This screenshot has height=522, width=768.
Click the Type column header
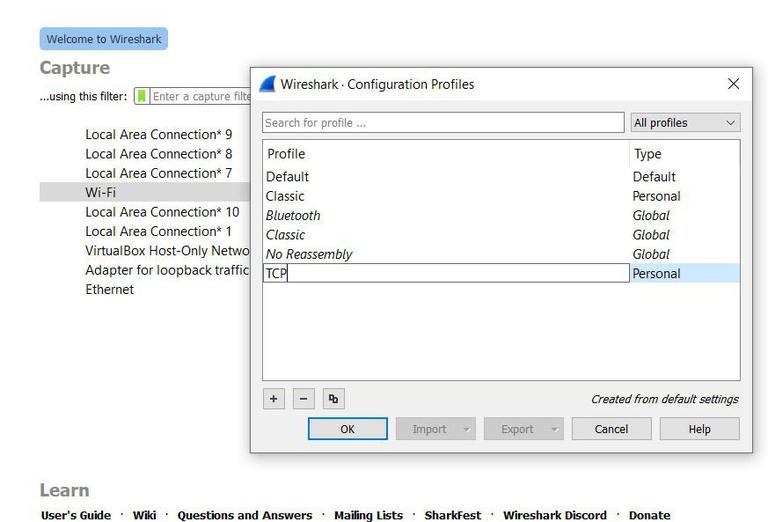click(x=685, y=154)
